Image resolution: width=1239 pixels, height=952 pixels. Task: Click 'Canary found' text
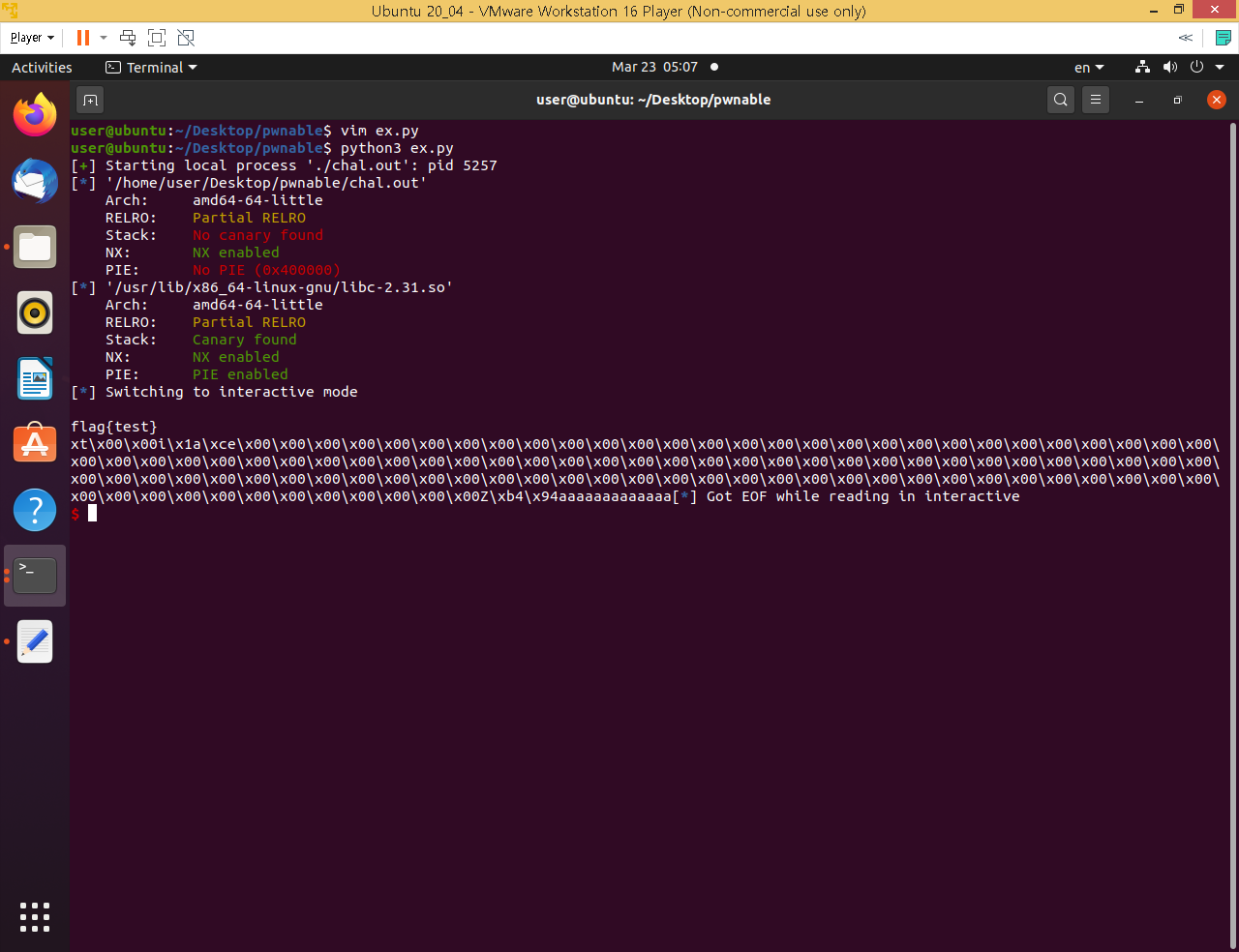(245, 340)
